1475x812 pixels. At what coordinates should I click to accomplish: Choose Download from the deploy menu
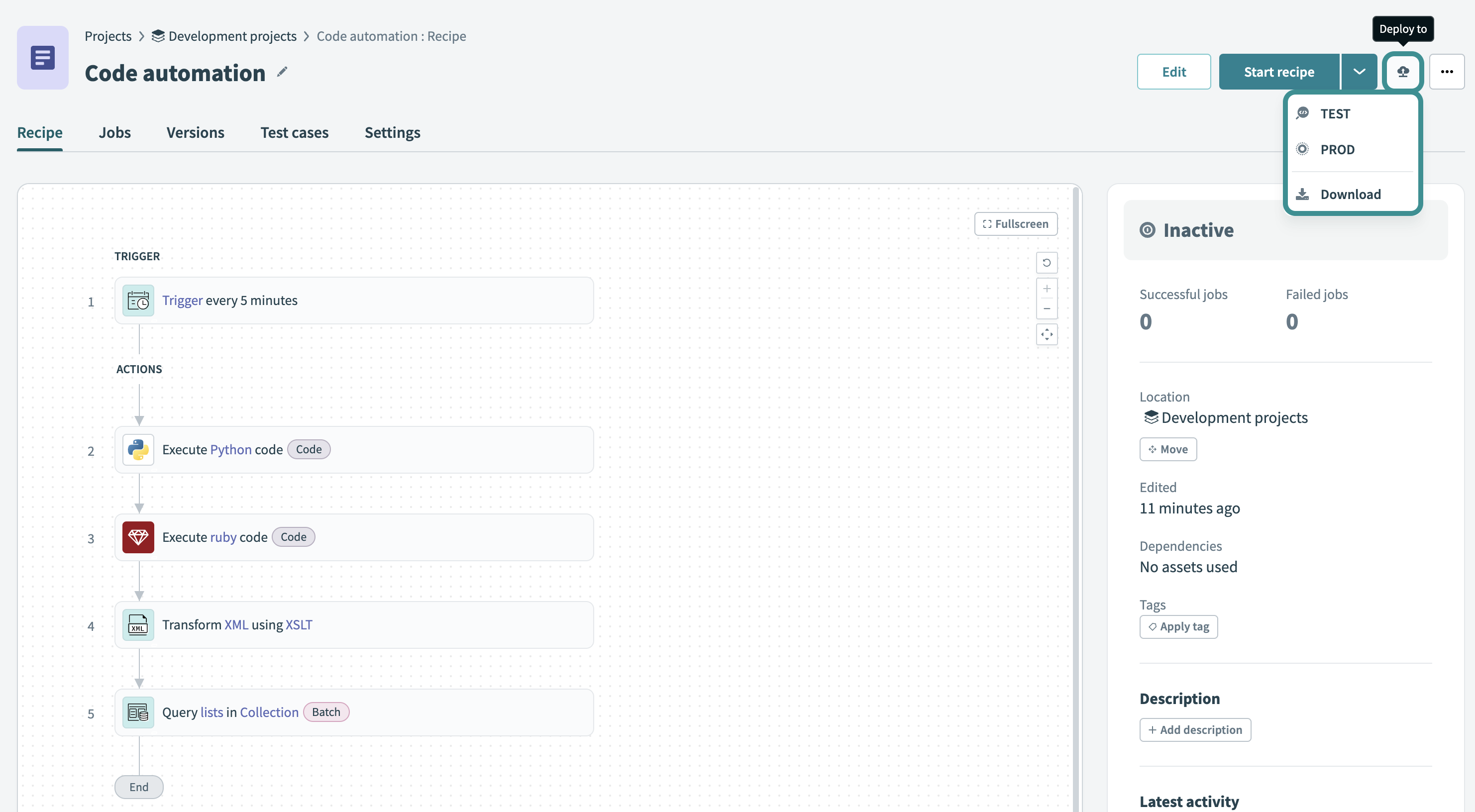1350,194
